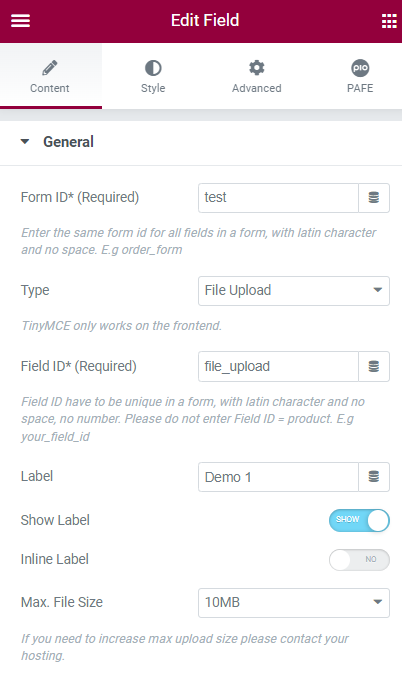Open the widgets grid panel

click(389, 21)
